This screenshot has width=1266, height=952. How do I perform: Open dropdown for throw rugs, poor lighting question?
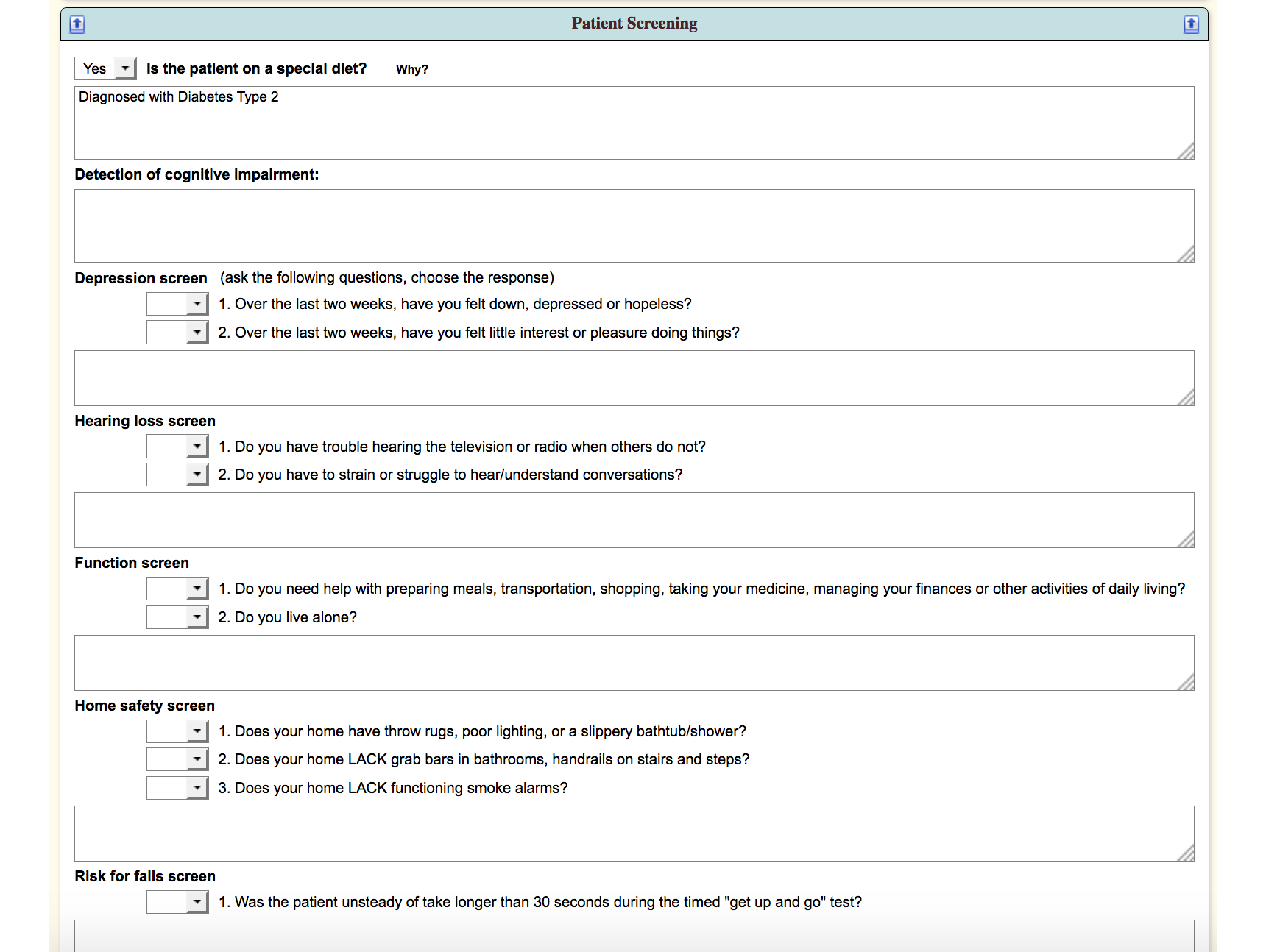click(177, 731)
